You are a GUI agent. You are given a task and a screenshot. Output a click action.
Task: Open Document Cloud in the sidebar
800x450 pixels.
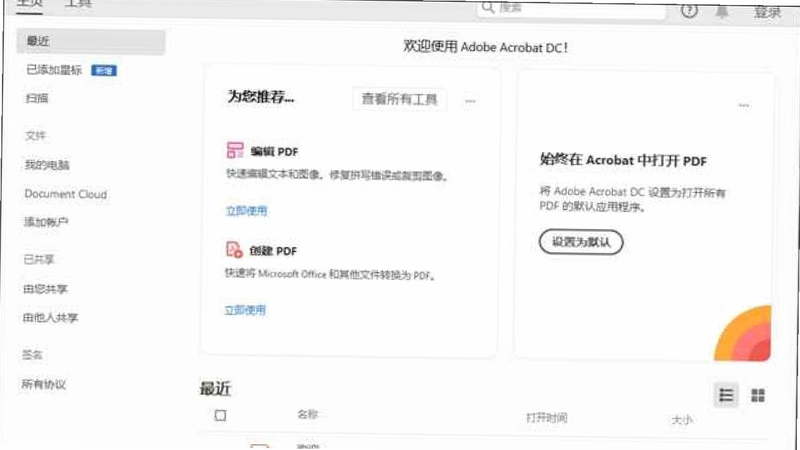[66, 194]
